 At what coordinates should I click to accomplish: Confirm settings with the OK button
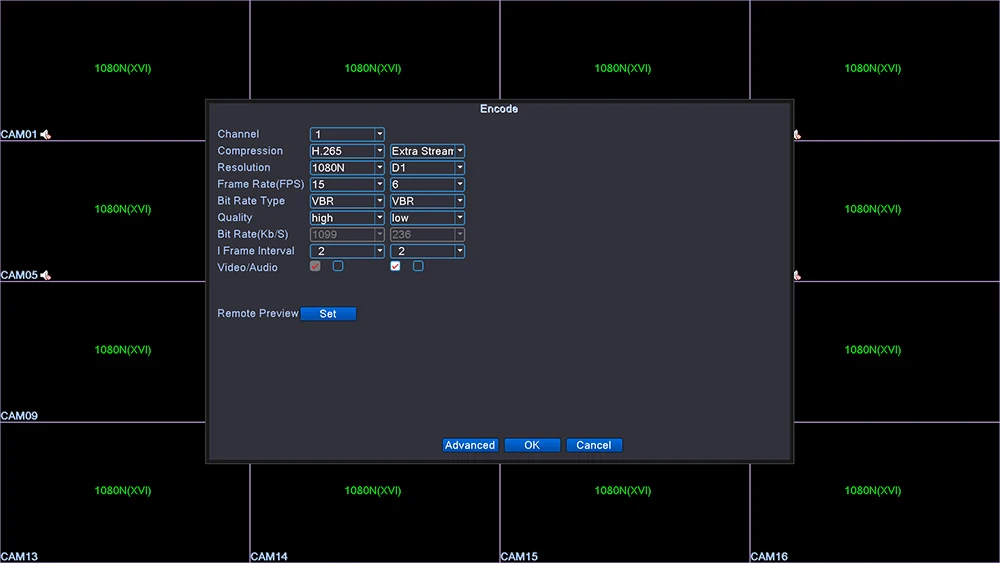(532, 445)
